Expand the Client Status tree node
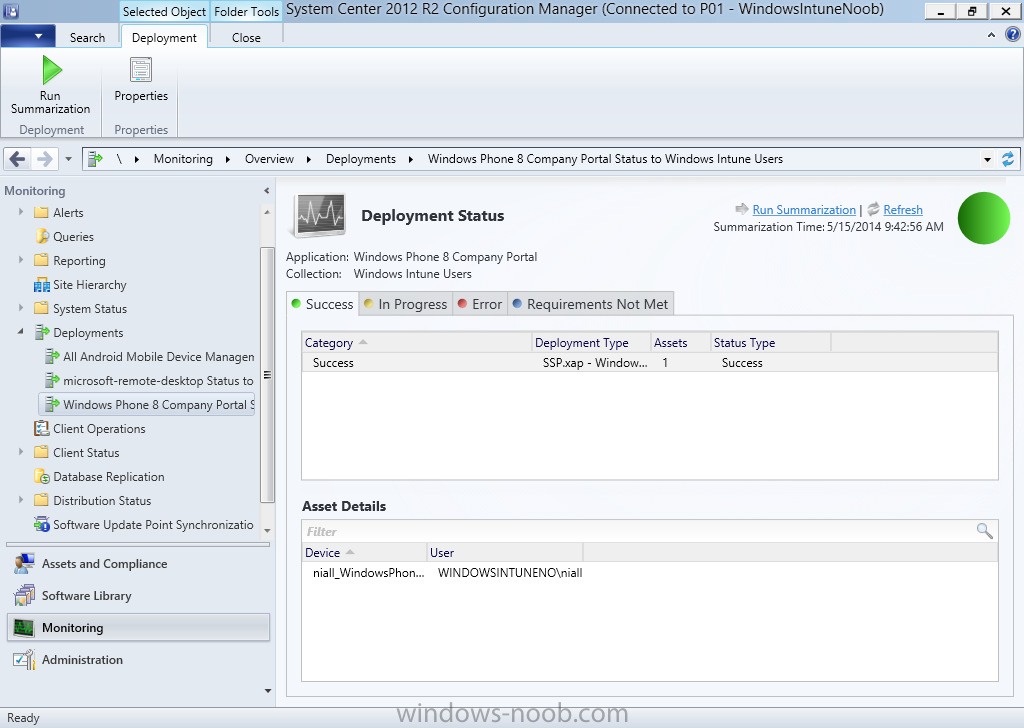The height and width of the screenshot is (728, 1024). pyautogui.click(x=21, y=452)
